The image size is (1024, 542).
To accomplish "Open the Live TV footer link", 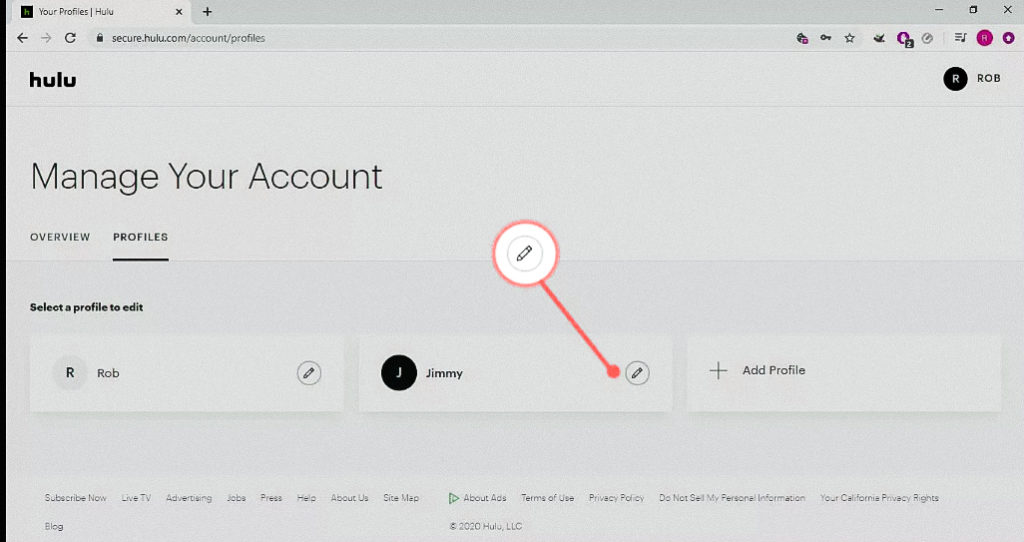I will pyautogui.click(x=136, y=498).
